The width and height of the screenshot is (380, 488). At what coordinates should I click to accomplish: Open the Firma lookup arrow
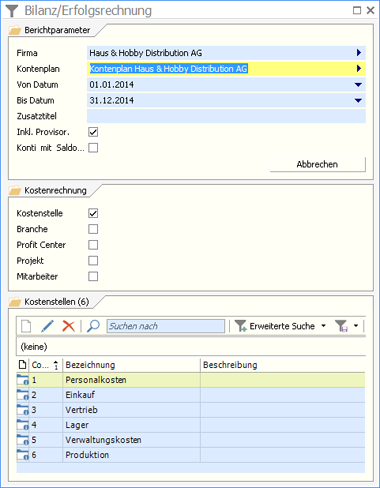point(359,53)
